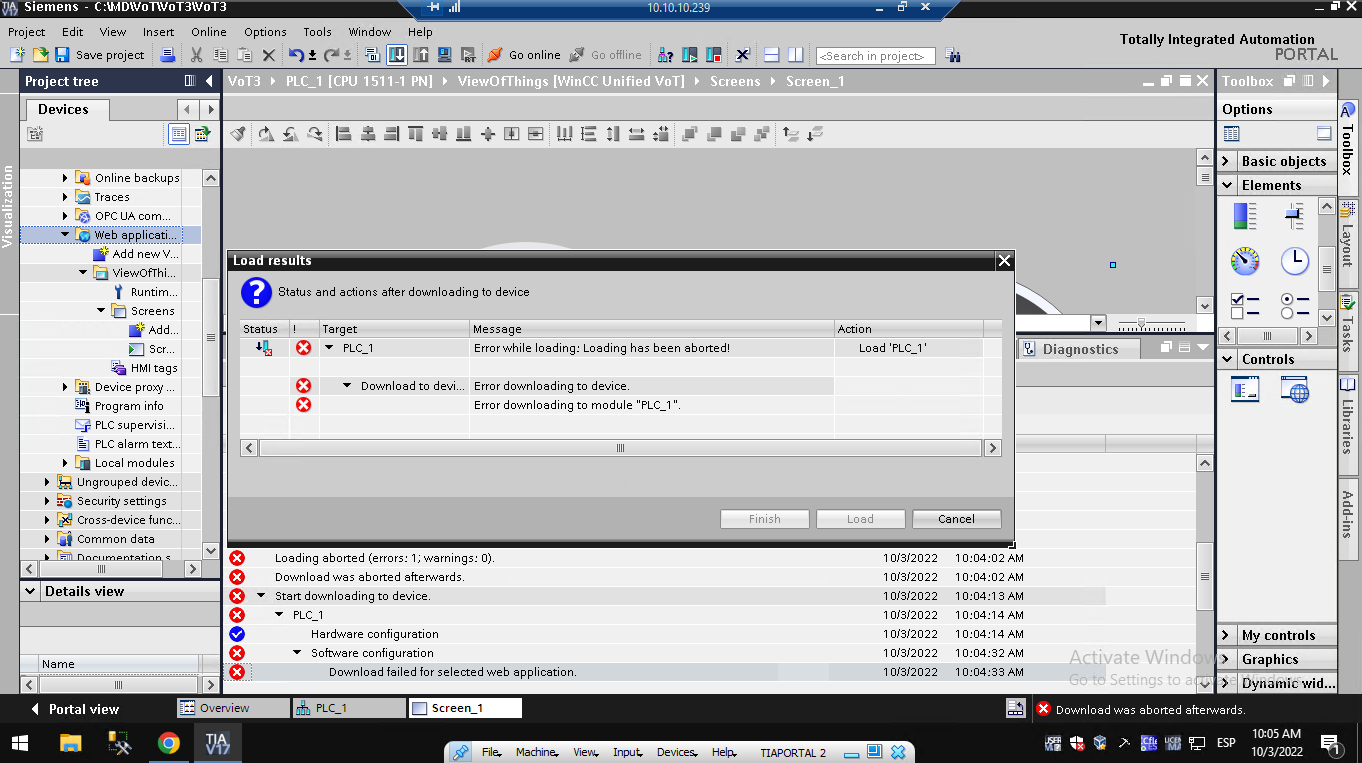
Task: Expand Online backups tree node
Action: 65,178
